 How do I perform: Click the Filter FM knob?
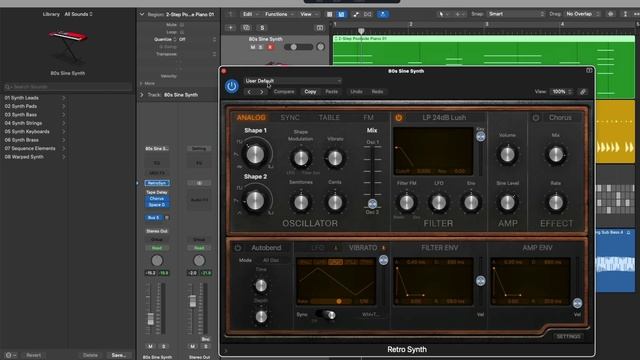pyautogui.click(x=407, y=202)
